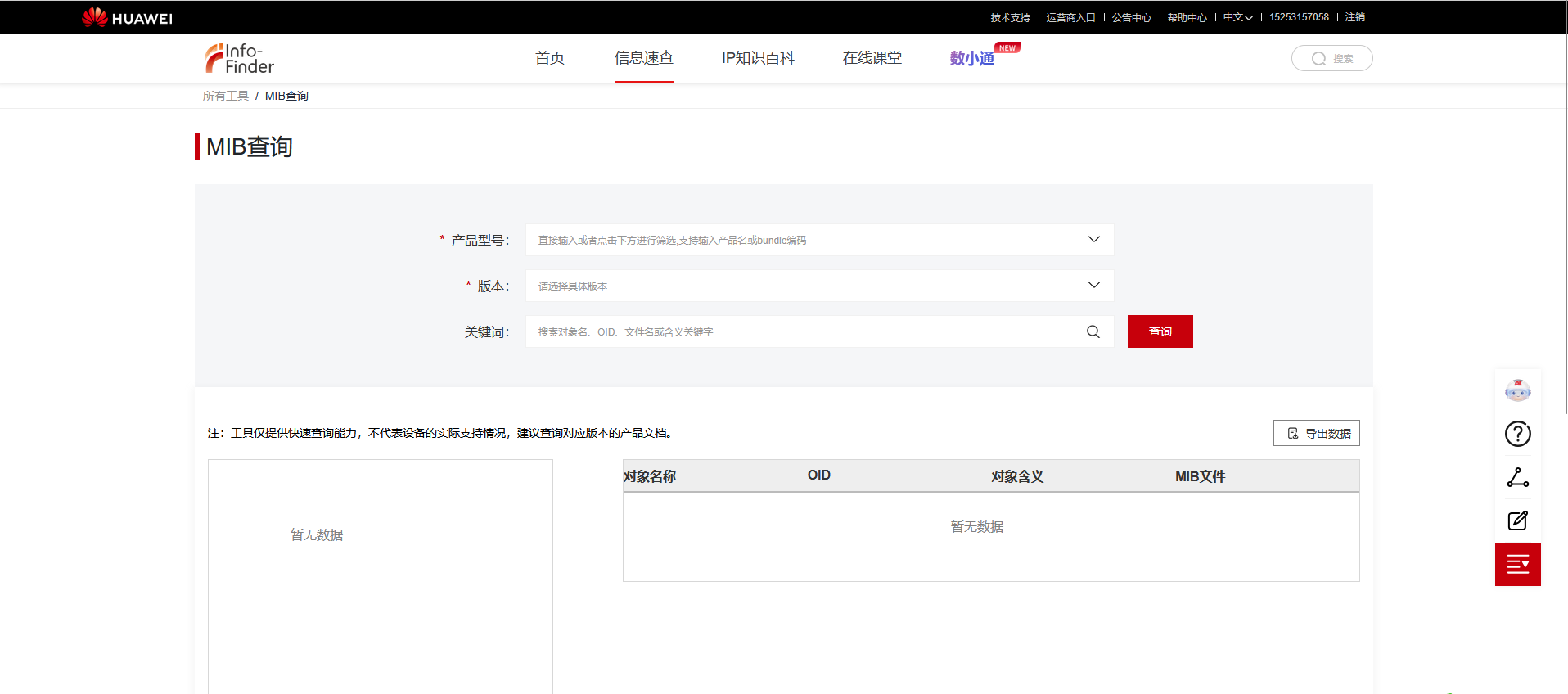Click the OID column header
Viewport: 1568px width, 694px height.
[819, 475]
